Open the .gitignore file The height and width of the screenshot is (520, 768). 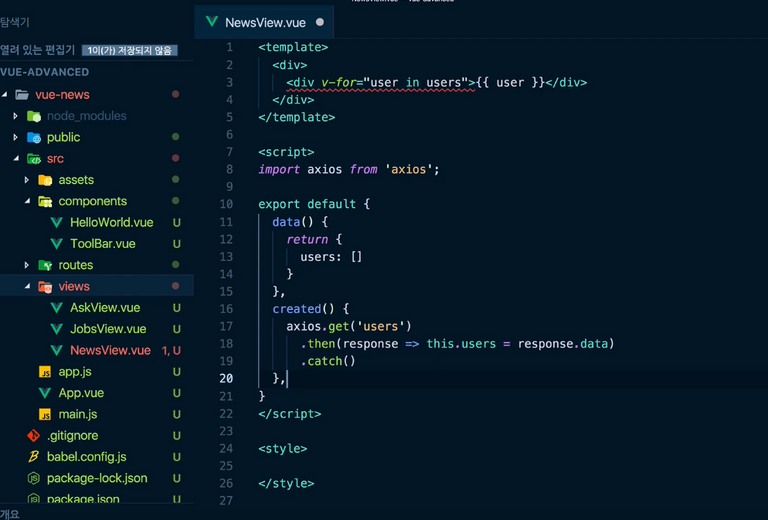point(72,436)
